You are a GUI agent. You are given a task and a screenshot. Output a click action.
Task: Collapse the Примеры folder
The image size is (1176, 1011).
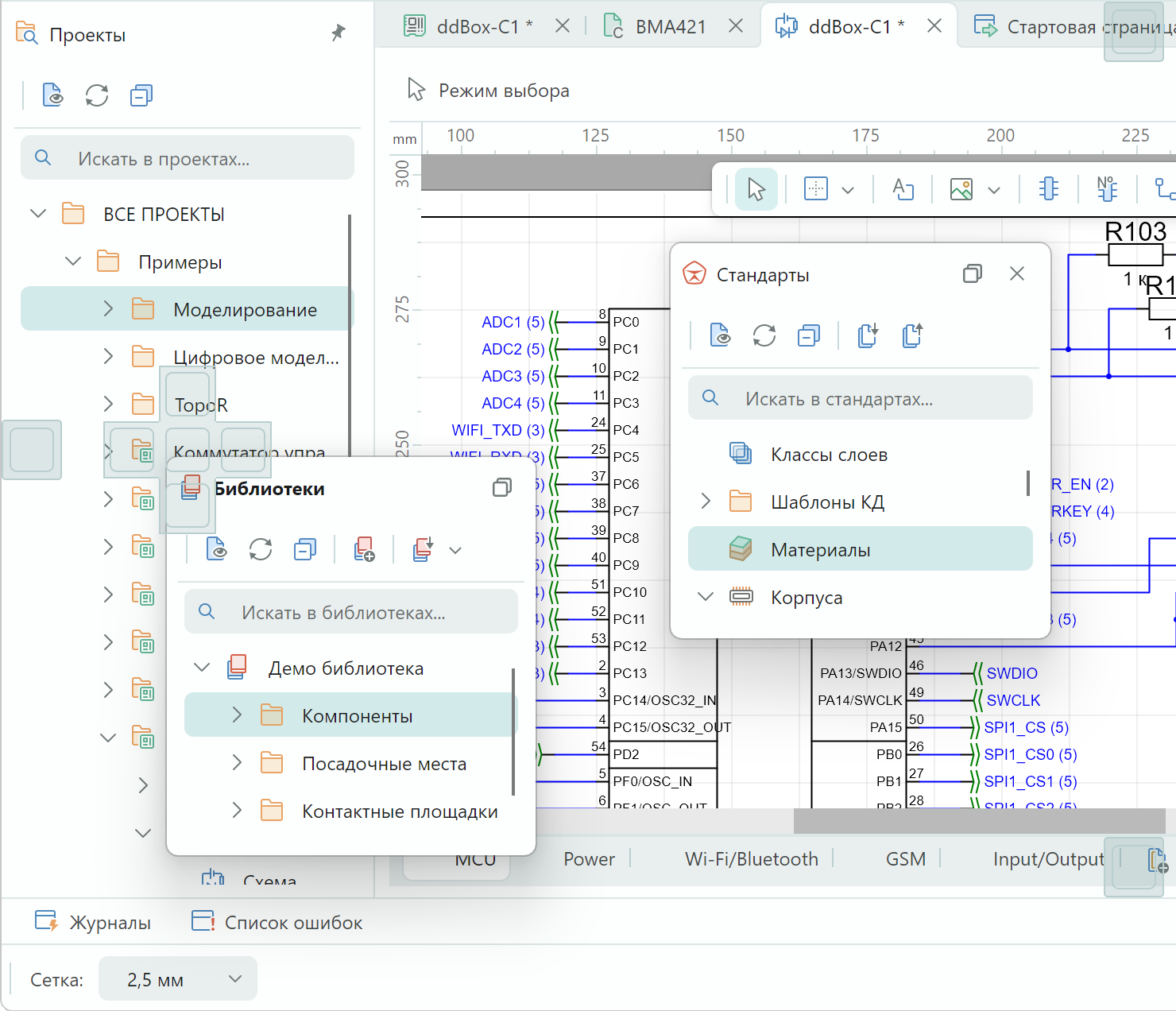tap(73, 261)
